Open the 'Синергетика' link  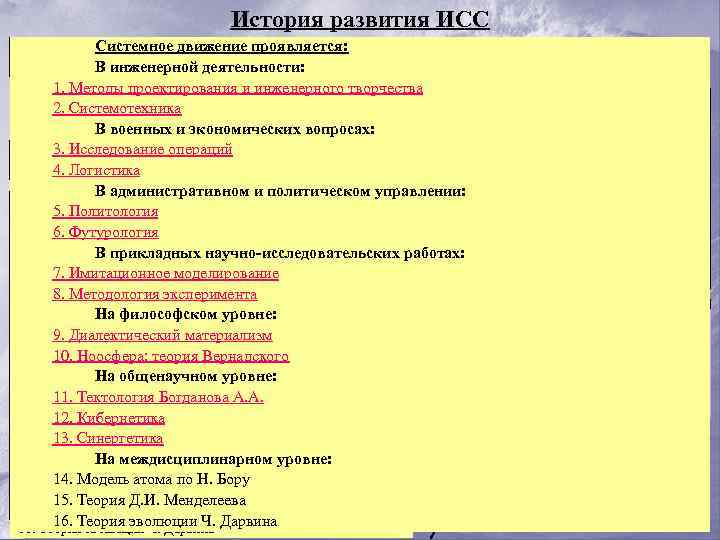107,438
